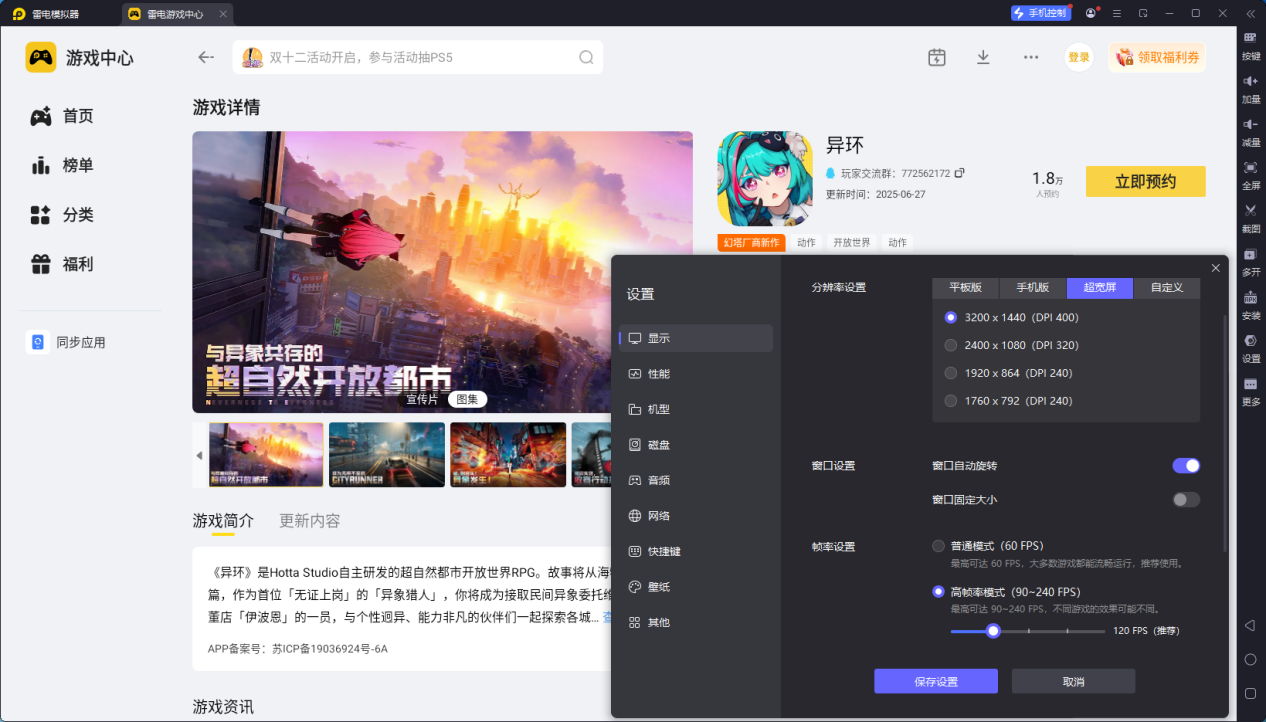Open the CITYRUNNER gallery thumbnail
This screenshot has width=1266, height=722.
pos(387,455)
